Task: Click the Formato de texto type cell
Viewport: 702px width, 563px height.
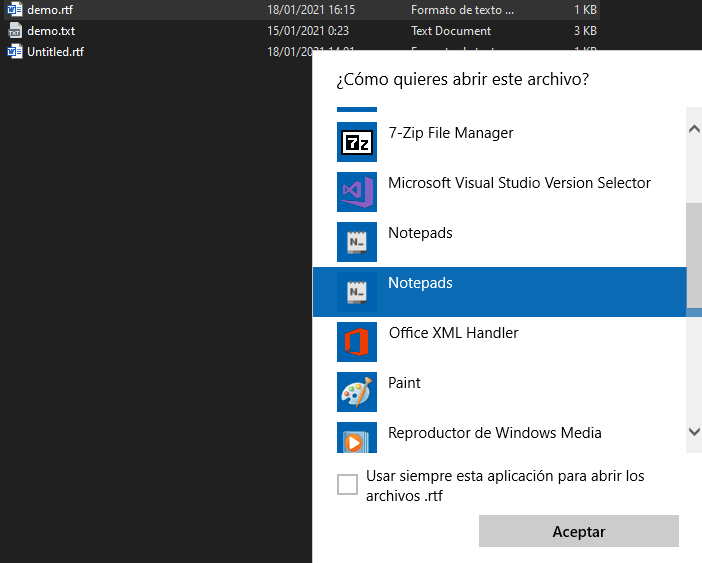Action: [462, 10]
